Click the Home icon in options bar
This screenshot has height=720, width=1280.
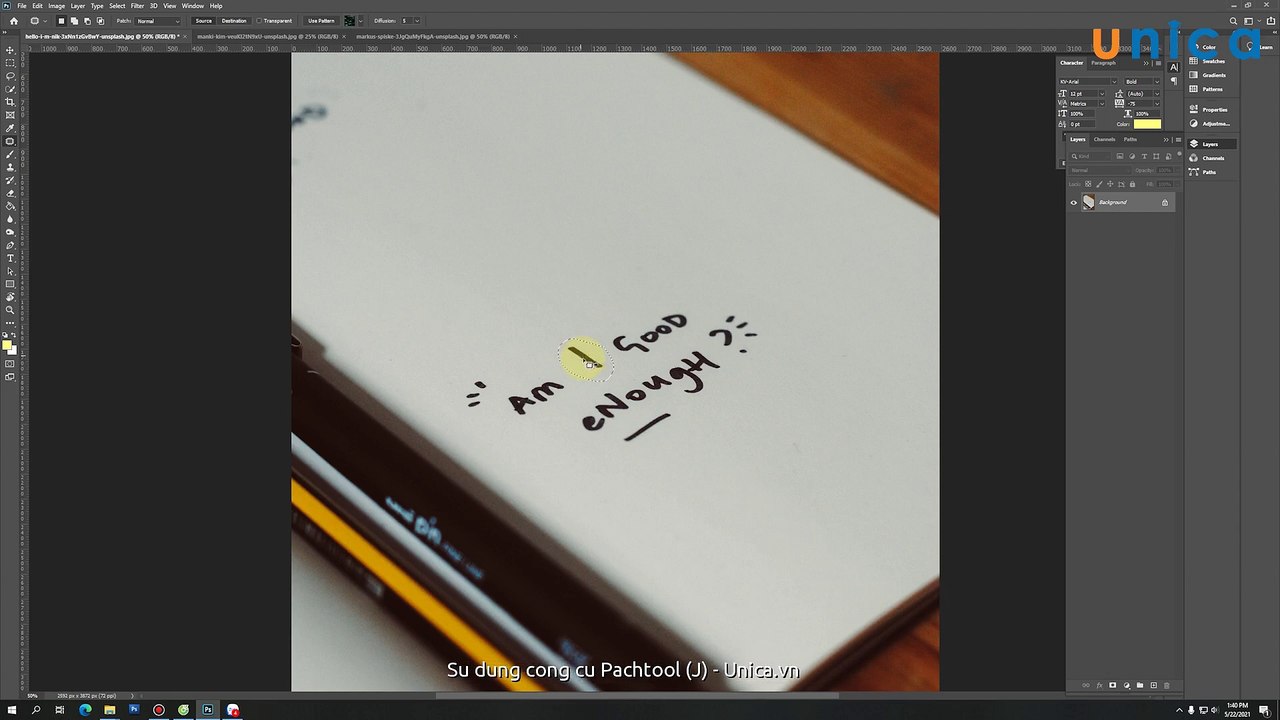(14, 21)
